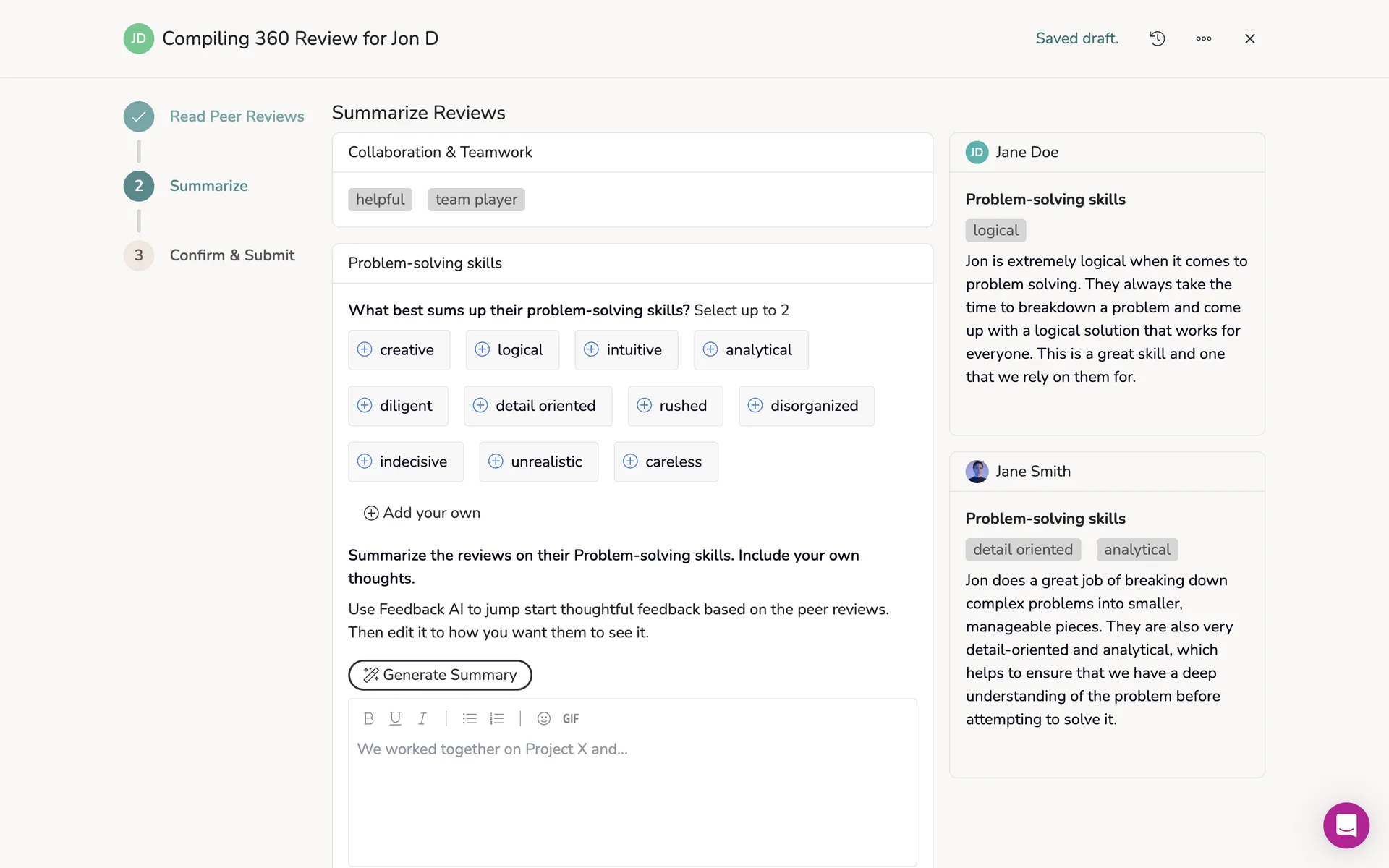This screenshot has height=868, width=1389.
Task: Open the emoji picker
Action: coord(544,718)
